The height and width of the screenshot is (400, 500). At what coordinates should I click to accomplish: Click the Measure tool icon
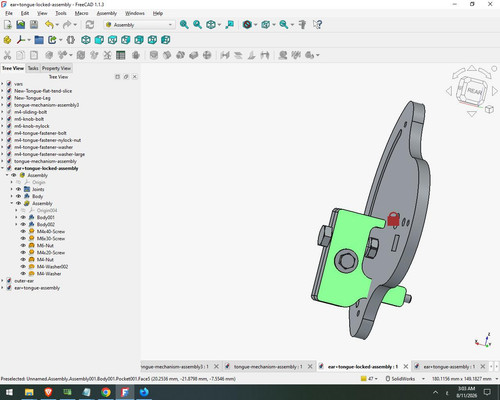point(302,25)
